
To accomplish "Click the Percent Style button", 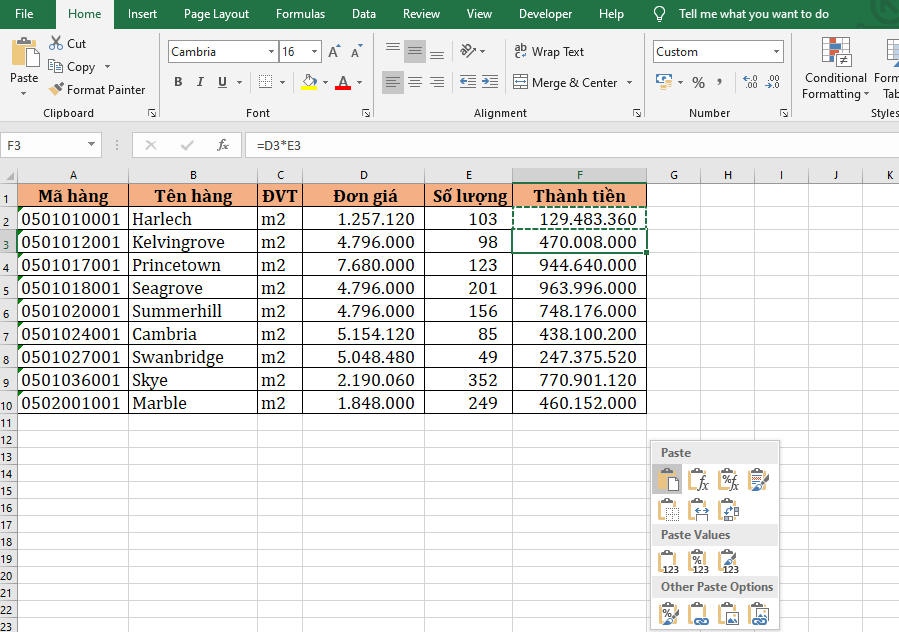I will (698, 82).
